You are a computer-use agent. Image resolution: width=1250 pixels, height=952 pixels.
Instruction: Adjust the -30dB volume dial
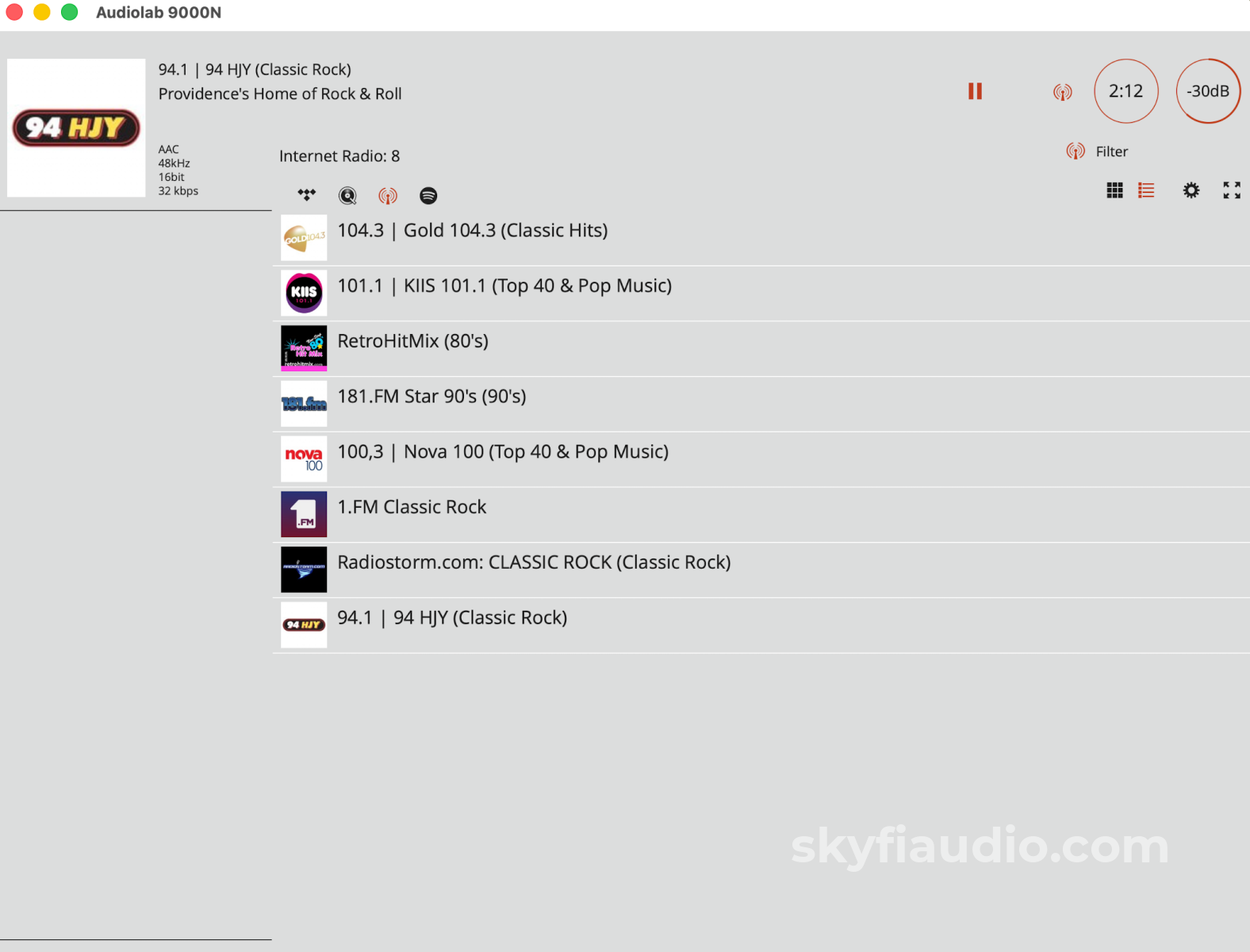pyautogui.click(x=1208, y=91)
